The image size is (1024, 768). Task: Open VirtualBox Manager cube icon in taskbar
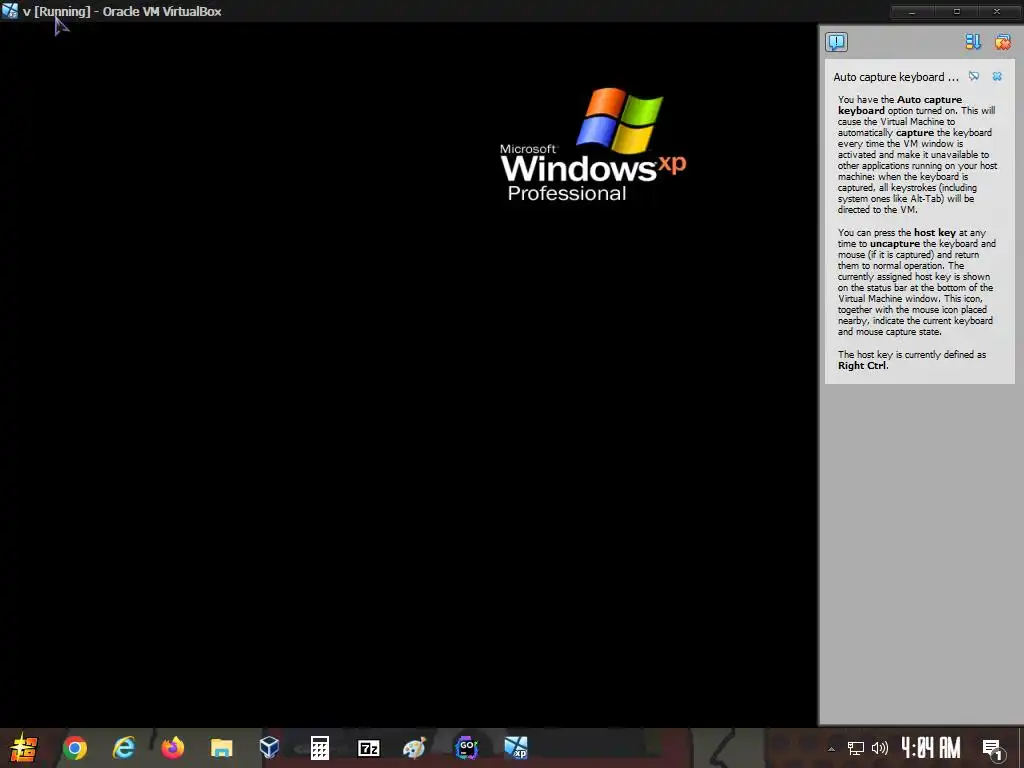click(x=270, y=748)
